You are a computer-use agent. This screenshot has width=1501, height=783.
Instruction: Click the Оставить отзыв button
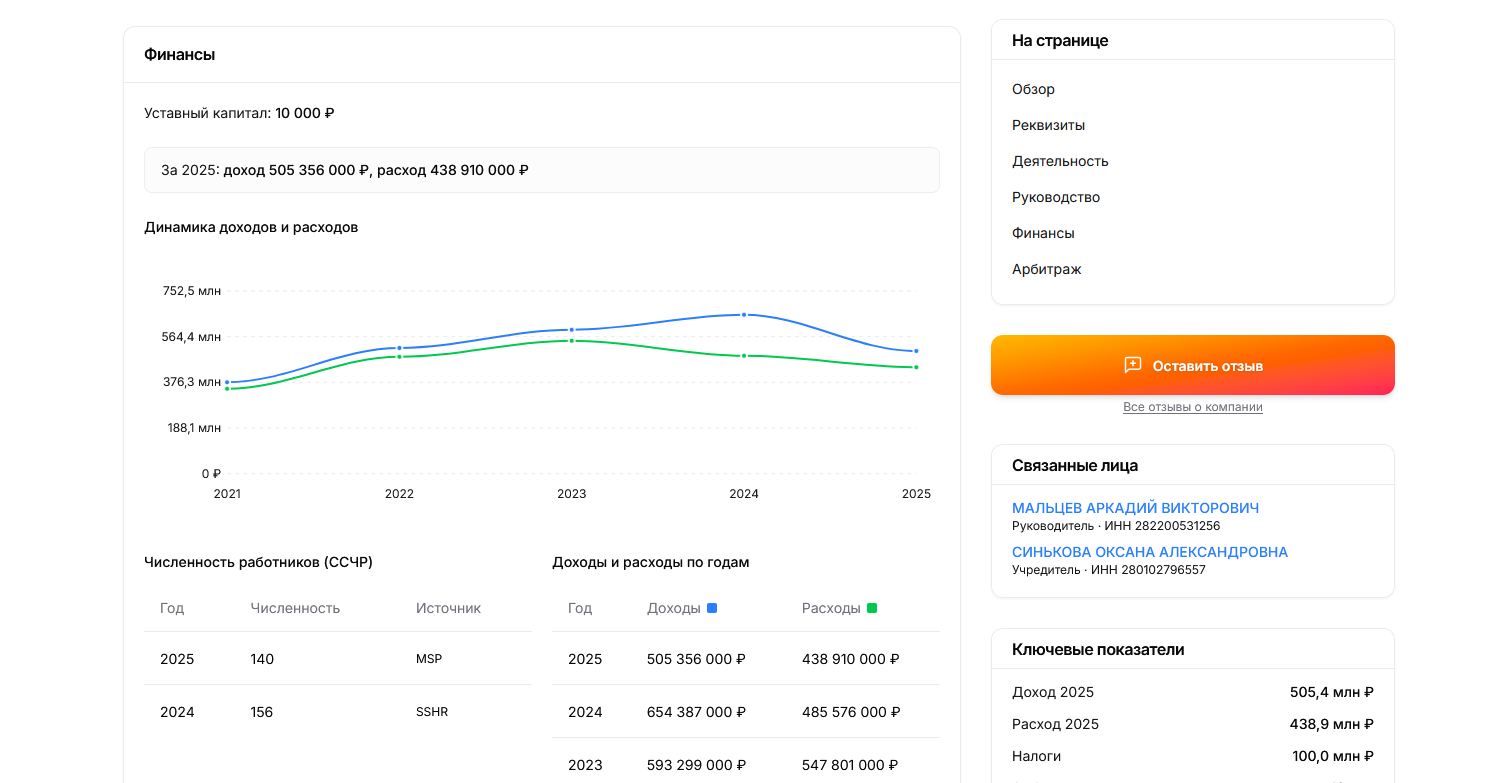(x=1193, y=365)
